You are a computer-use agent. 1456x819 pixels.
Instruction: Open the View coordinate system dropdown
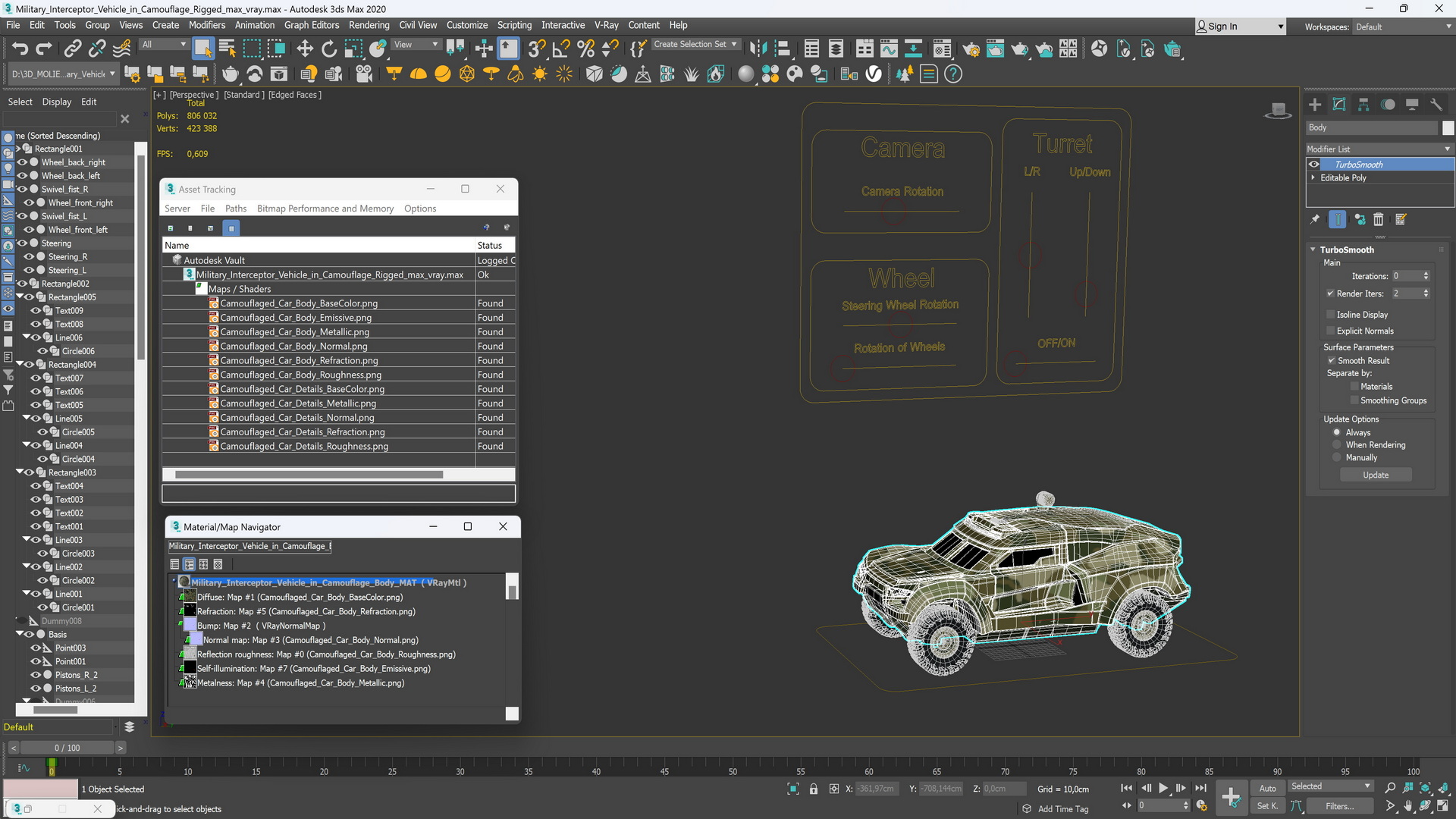point(416,45)
